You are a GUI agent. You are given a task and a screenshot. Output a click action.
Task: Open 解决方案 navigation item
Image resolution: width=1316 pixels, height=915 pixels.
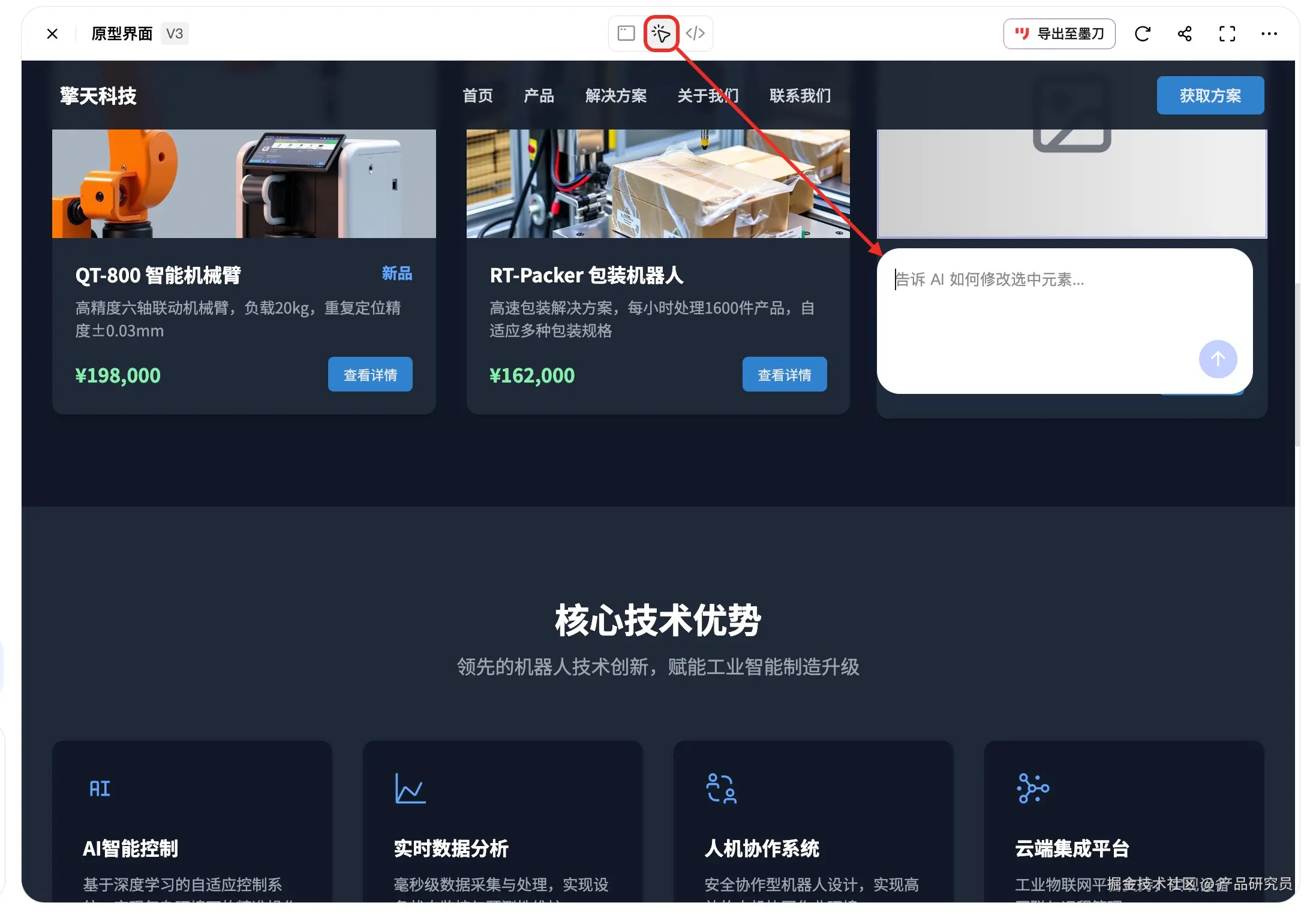[615, 96]
